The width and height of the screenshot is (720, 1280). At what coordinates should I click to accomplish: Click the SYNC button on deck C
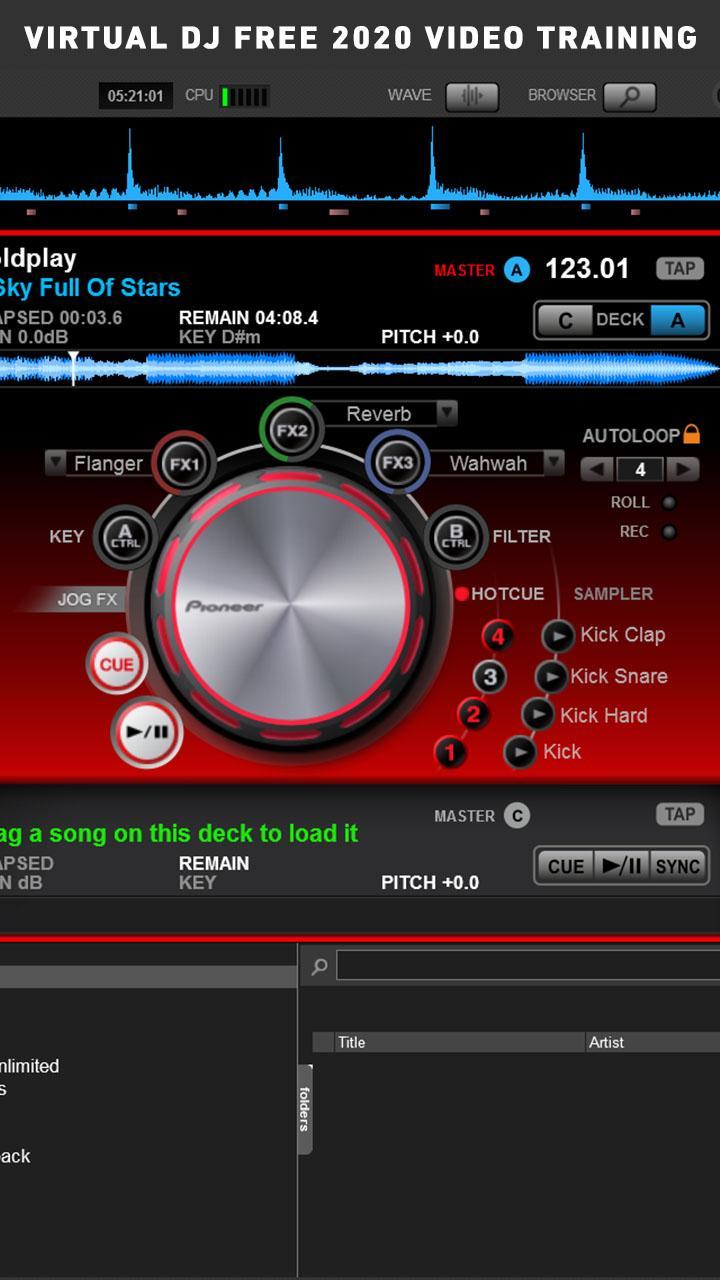678,866
